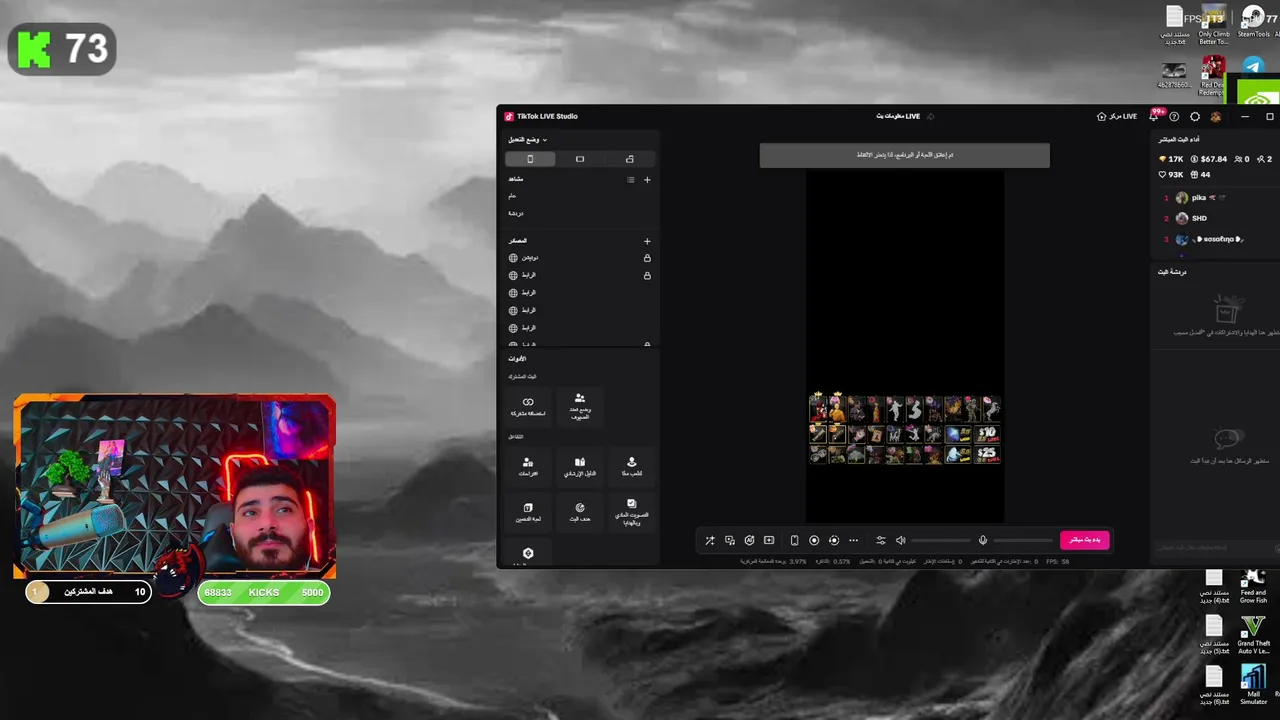
Task: Open the profile avatar menu
Action: (1215, 116)
